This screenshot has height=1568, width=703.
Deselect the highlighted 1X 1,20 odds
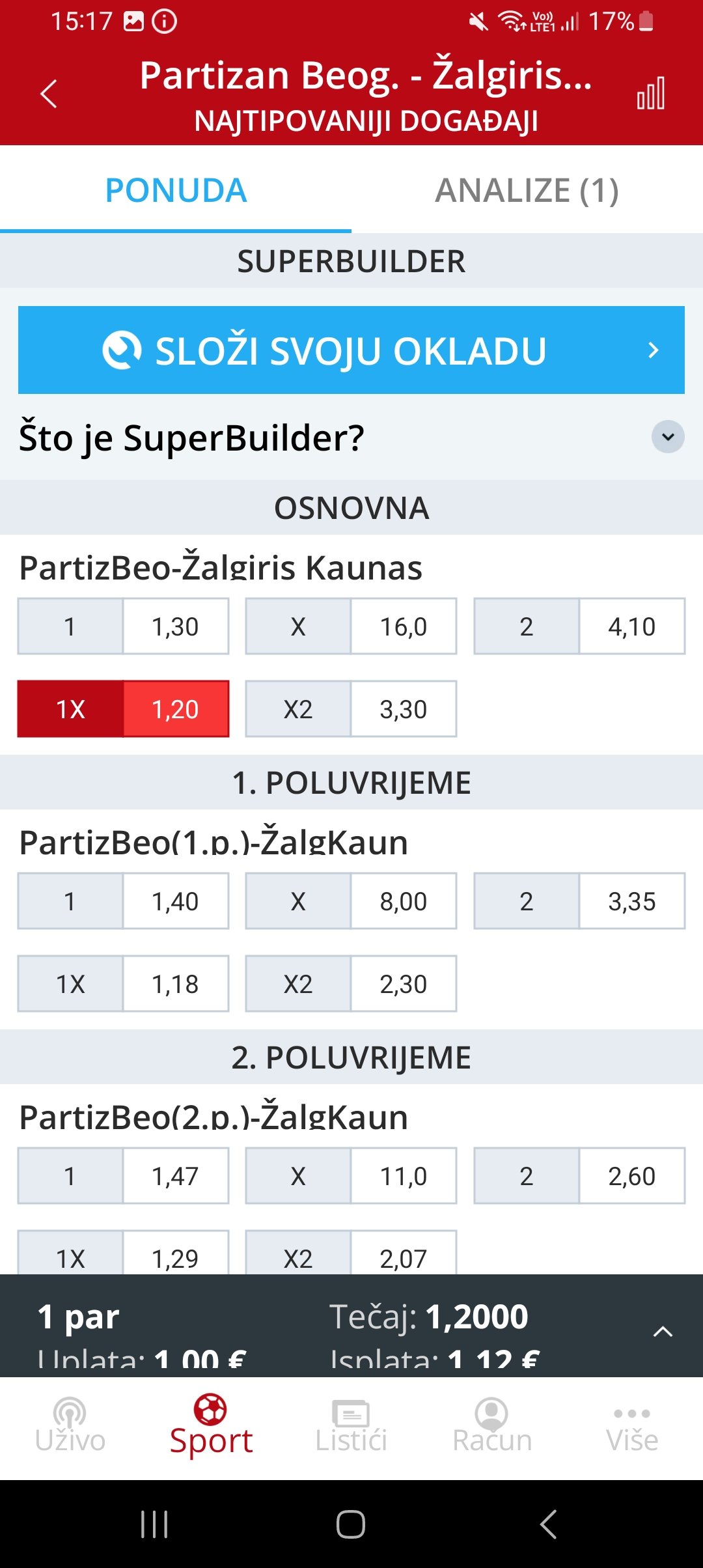pos(123,709)
